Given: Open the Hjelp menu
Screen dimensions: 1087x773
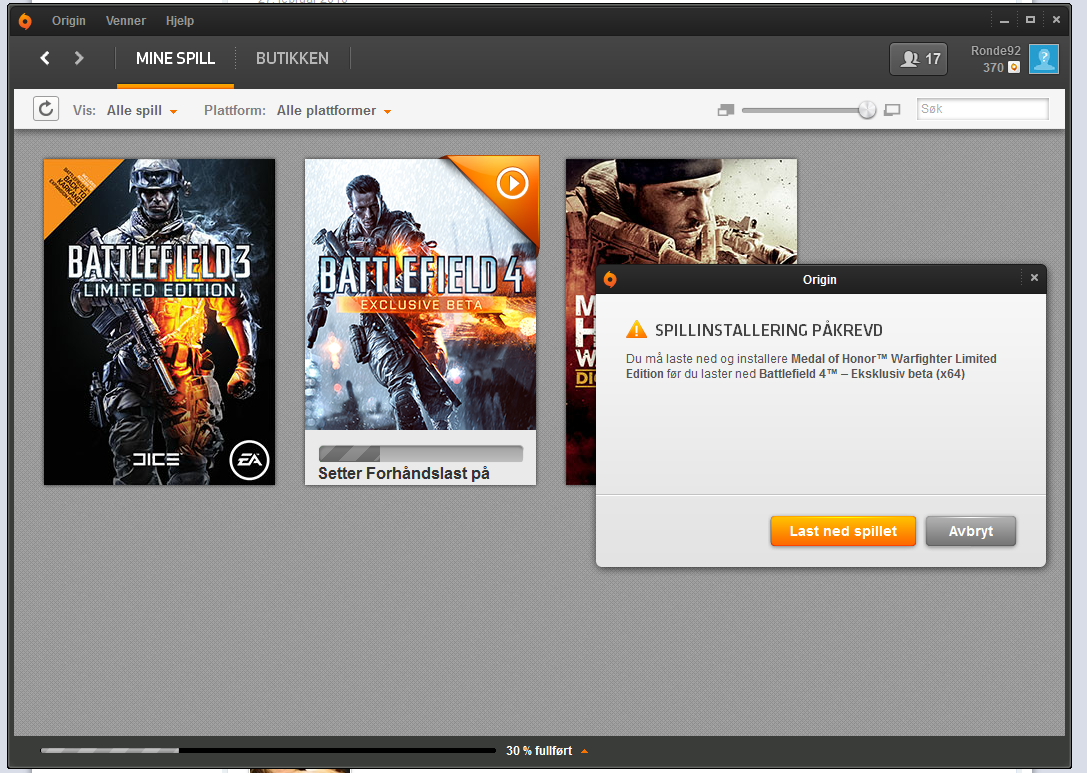Looking at the screenshot, I should 180,21.
